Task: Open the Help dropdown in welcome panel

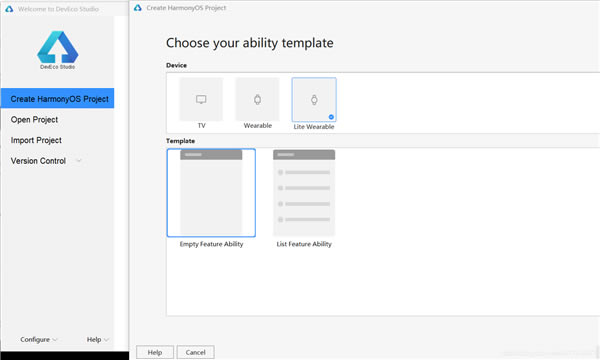Action: coord(98,339)
